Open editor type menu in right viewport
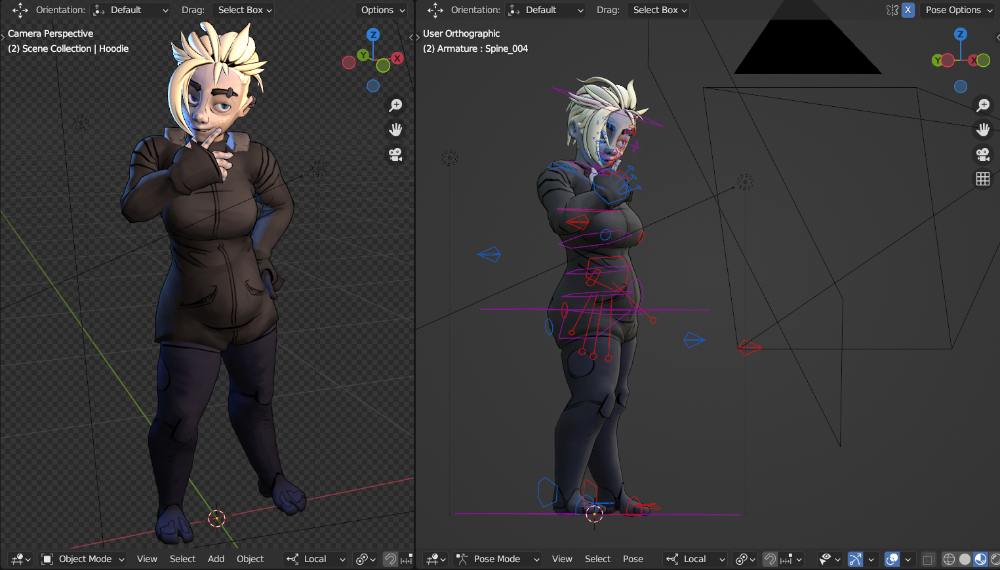1000x570 pixels. (436, 559)
